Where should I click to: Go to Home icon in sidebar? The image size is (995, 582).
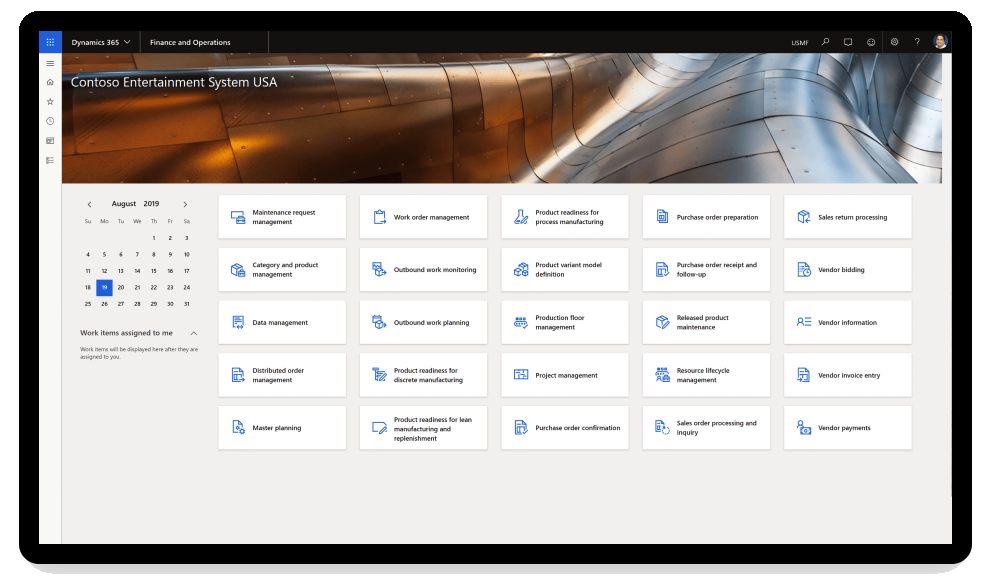tap(50, 82)
